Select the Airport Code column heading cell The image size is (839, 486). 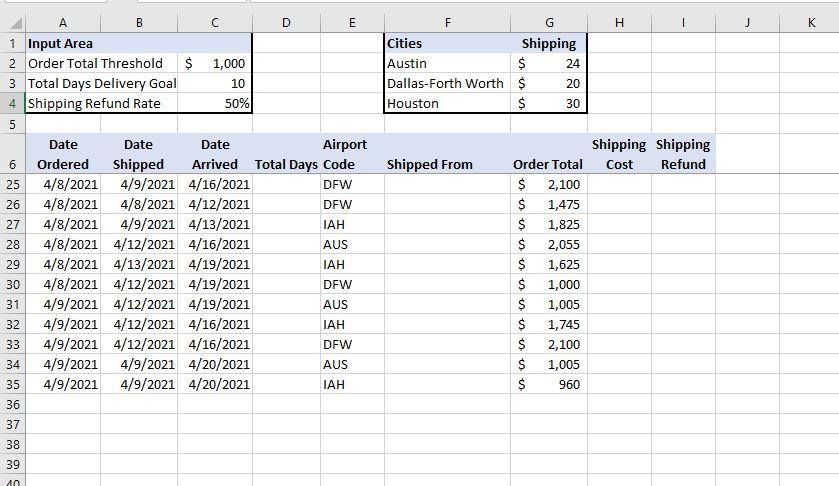(351, 154)
